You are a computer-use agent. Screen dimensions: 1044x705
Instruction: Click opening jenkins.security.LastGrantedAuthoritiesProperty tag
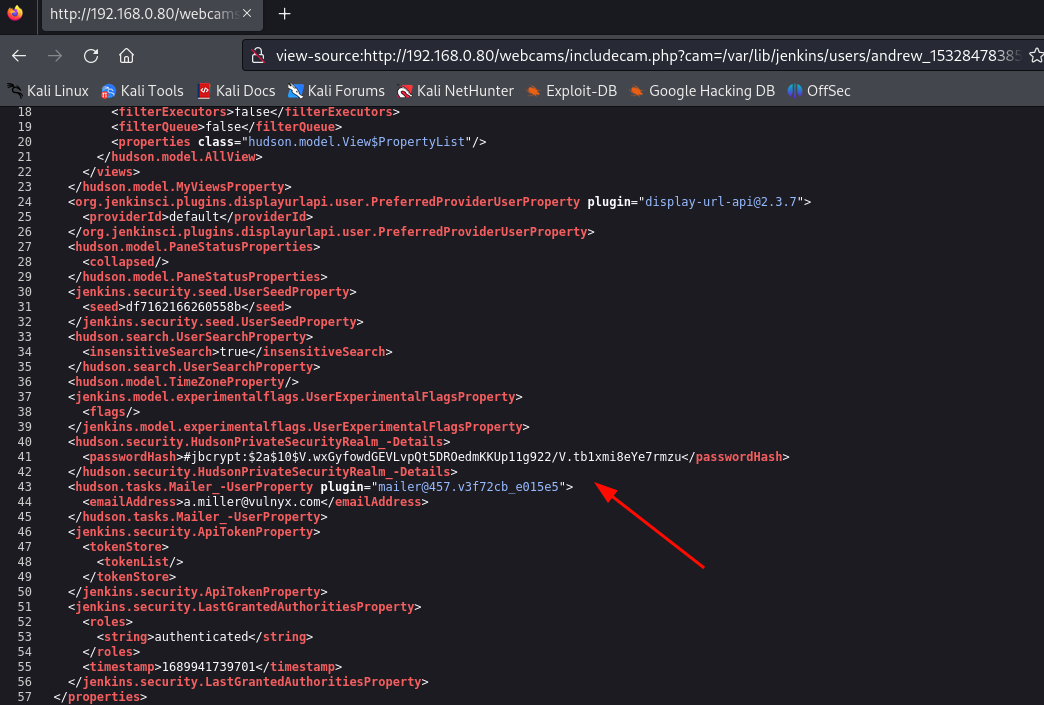(244, 606)
